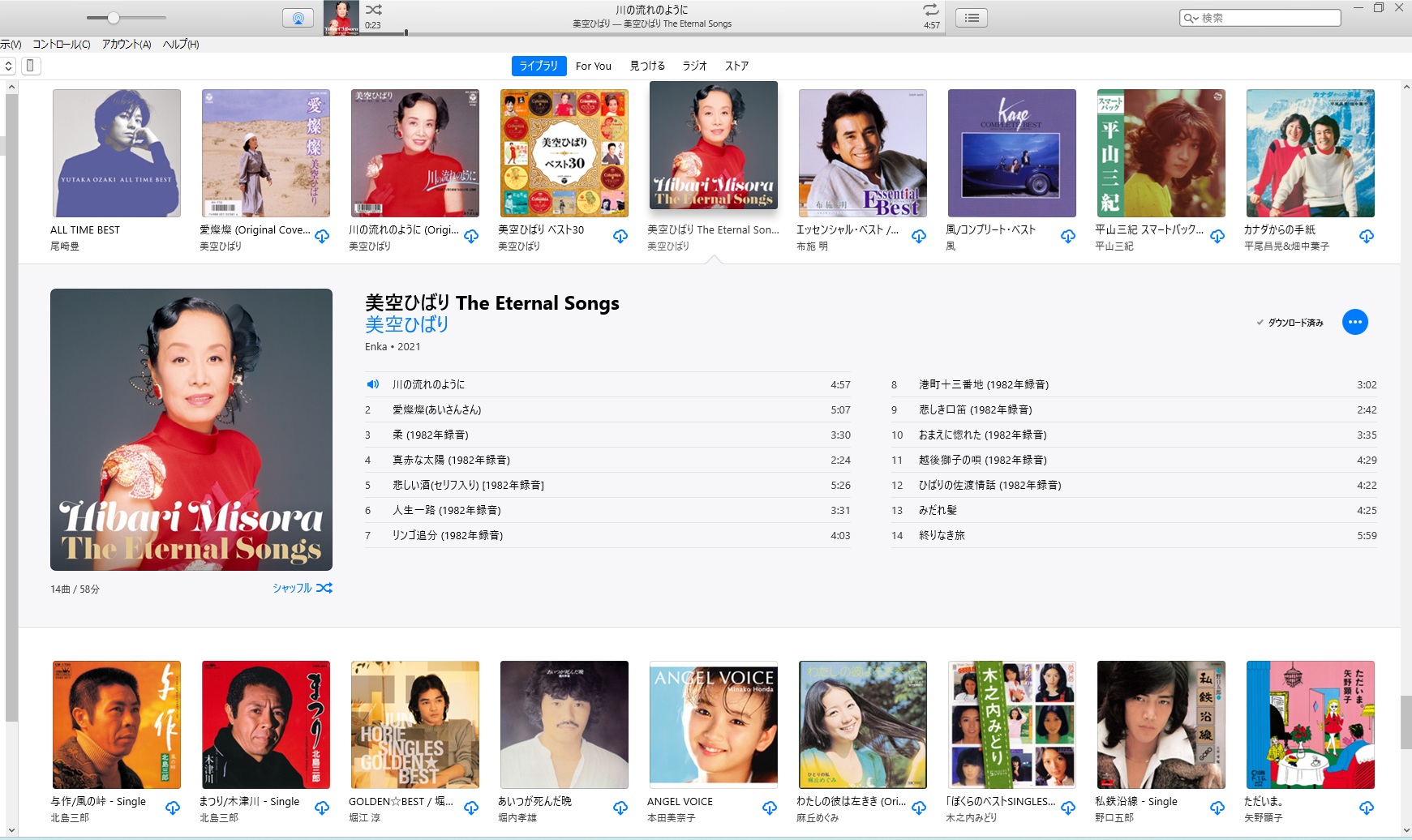Open the ヘルプ menu
This screenshot has height=840, width=1412.
coord(181,45)
